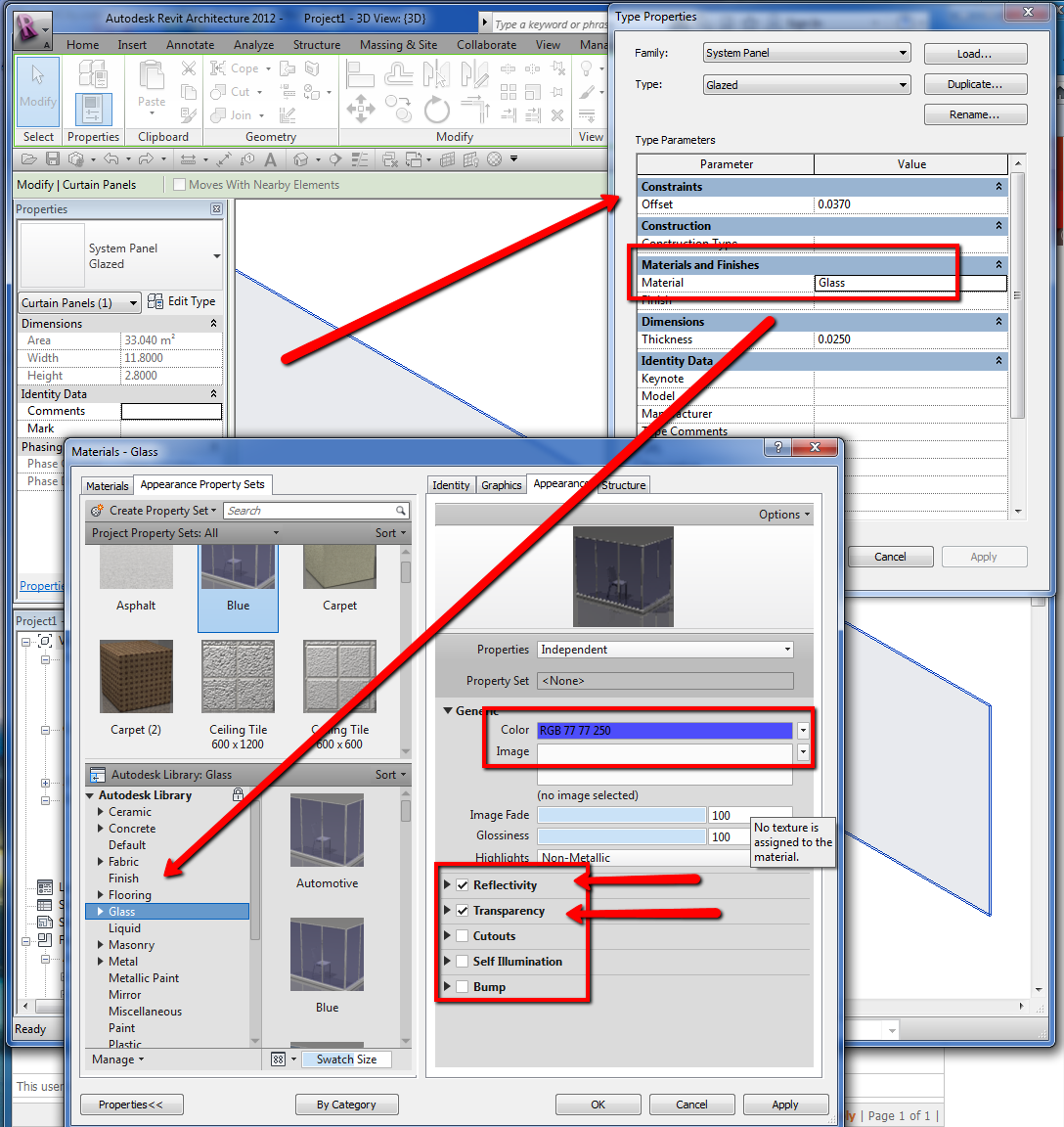Click the Cut to clipboard scissors icon
The image size is (1064, 1127).
coord(188,68)
